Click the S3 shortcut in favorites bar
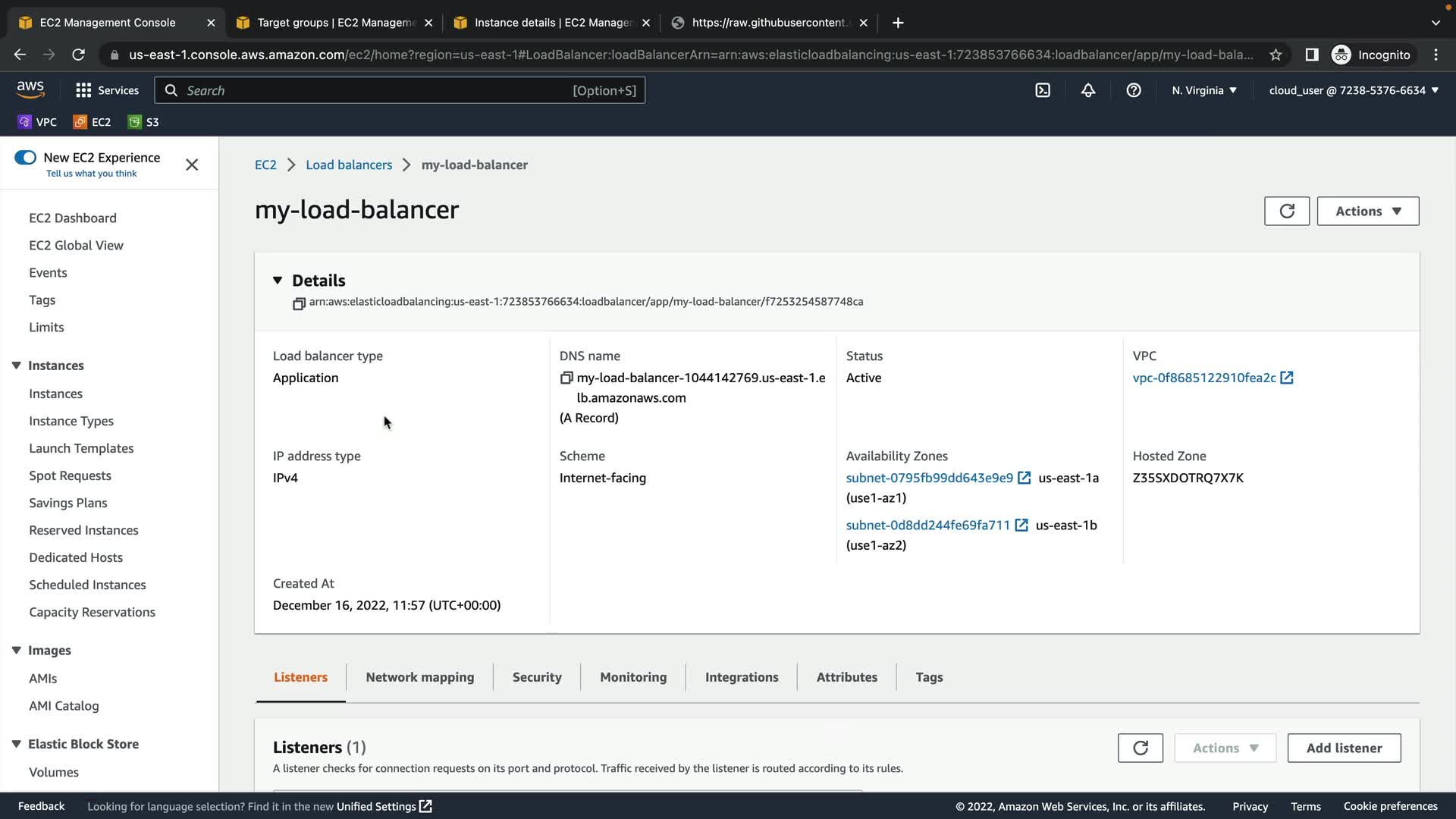 (x=144, y=122)
